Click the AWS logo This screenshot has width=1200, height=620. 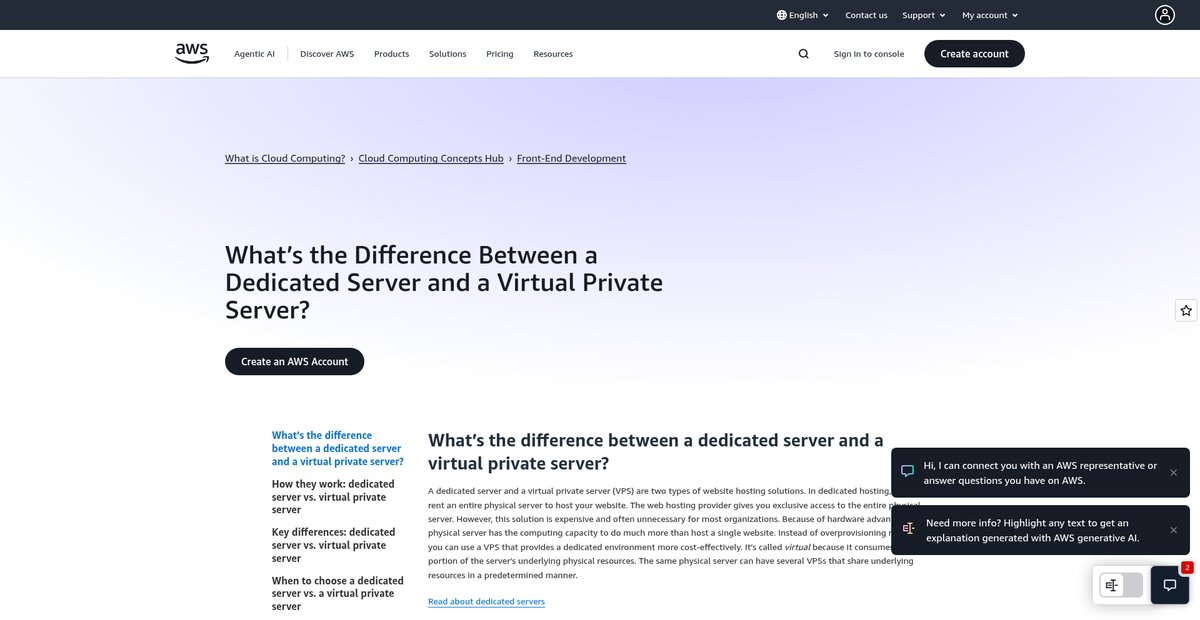click(x=192, y=53)
